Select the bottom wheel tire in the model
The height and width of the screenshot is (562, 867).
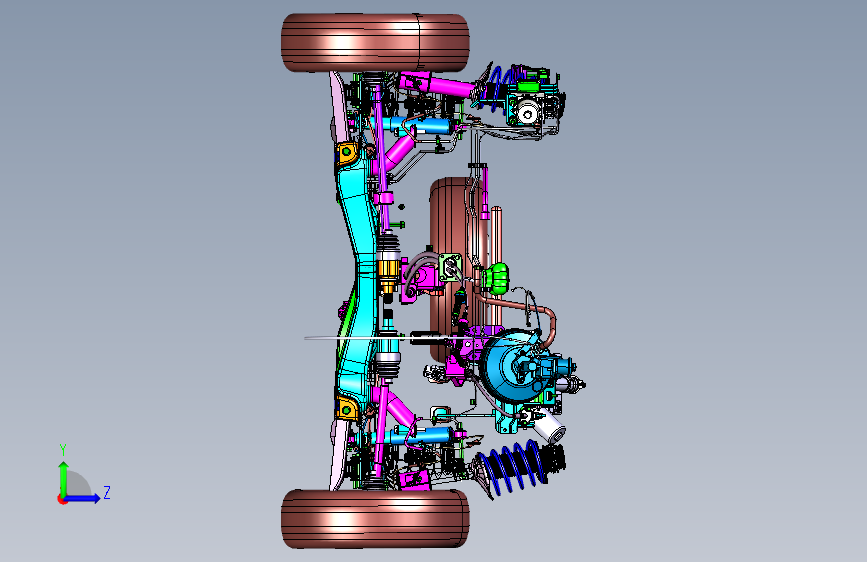tap(375, 519)
